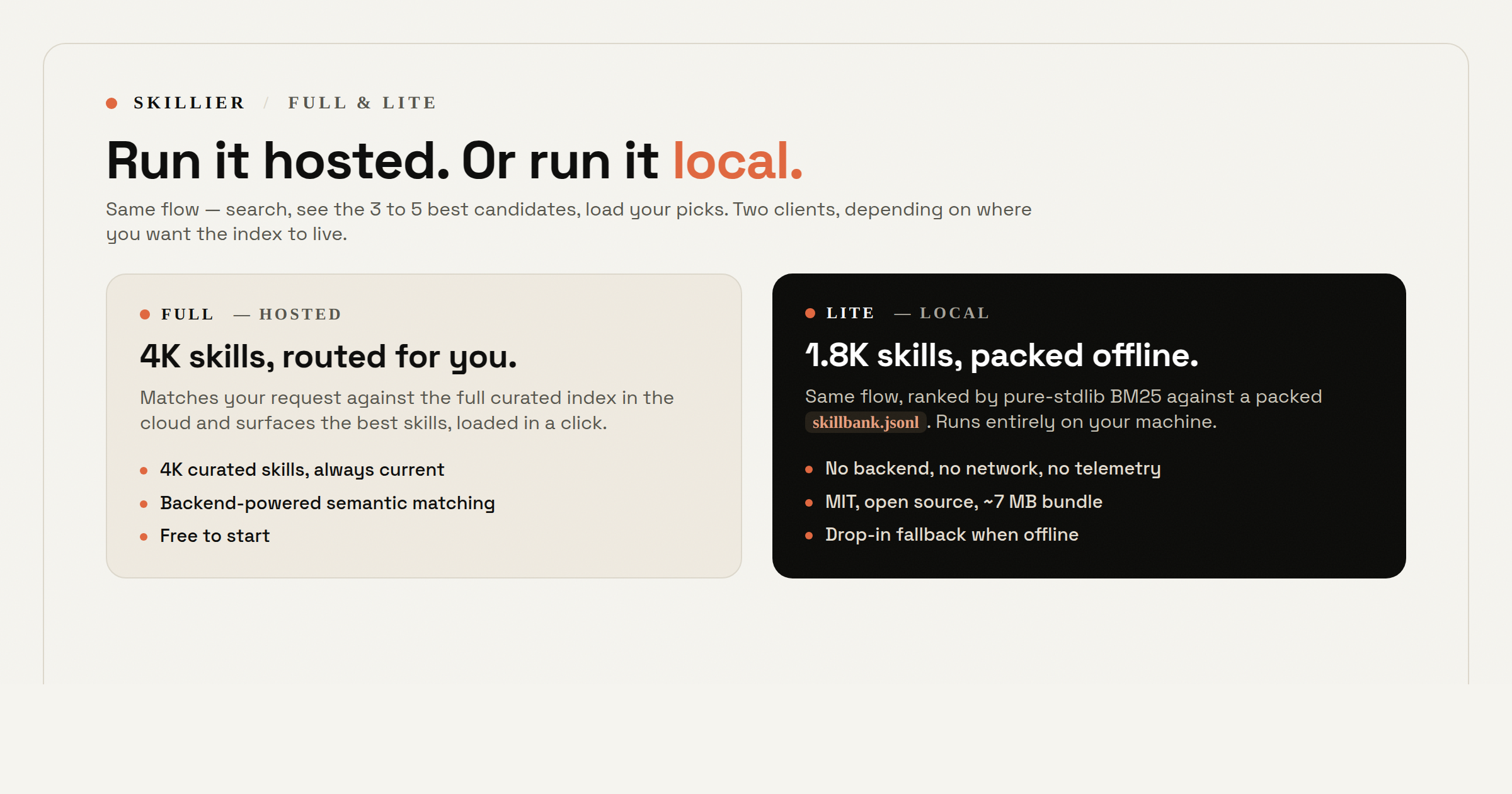
Task: Click the text 'Same flow, ranked by pure-stdlib BM25'
Action: [1063, 396]
